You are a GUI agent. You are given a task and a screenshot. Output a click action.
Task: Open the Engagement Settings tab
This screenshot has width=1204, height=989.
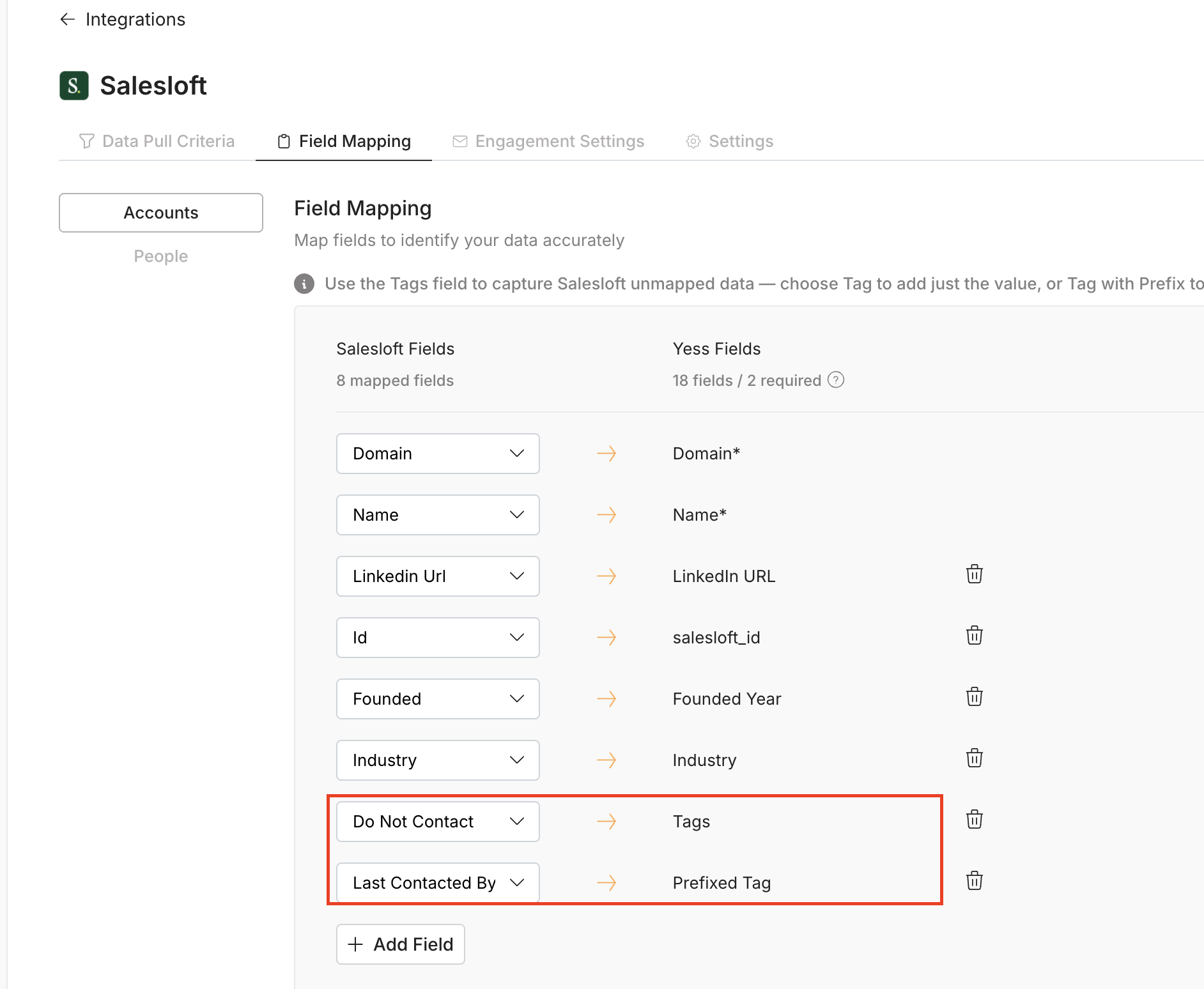[x=548, y=141]
